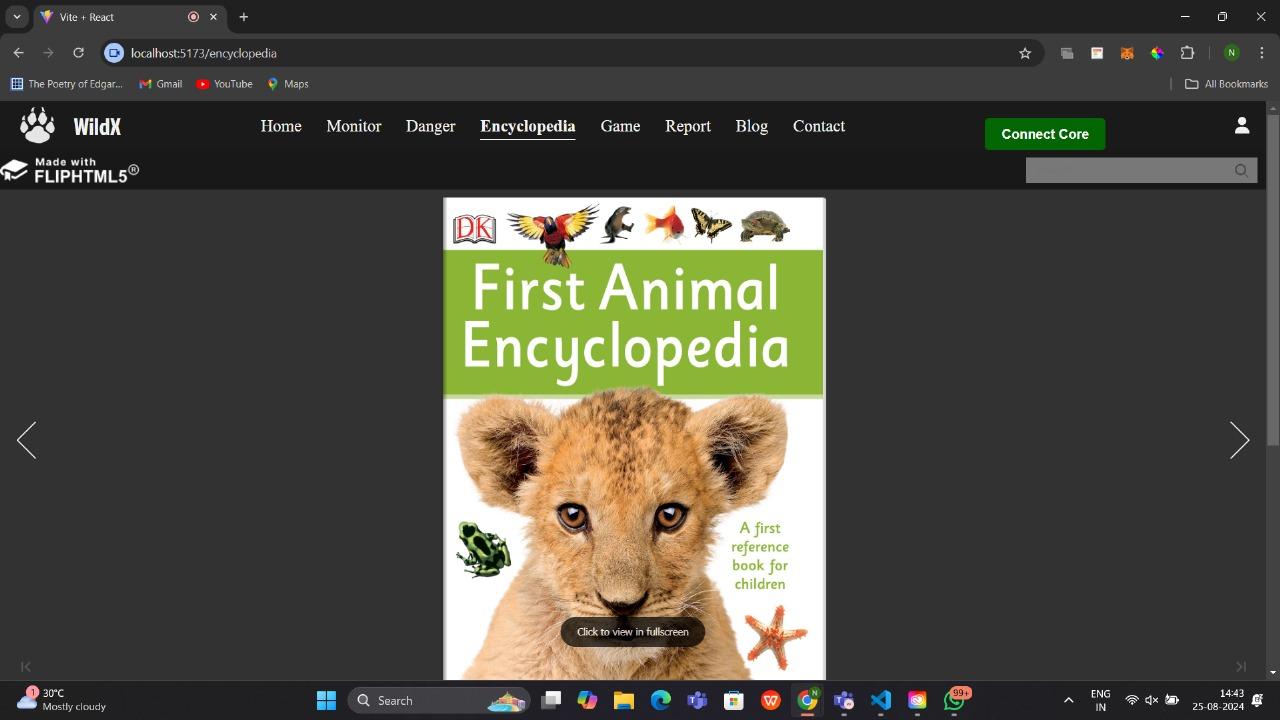Open the Monitor nav link
The image size is (1280, 720).
(x=354, y=126)
